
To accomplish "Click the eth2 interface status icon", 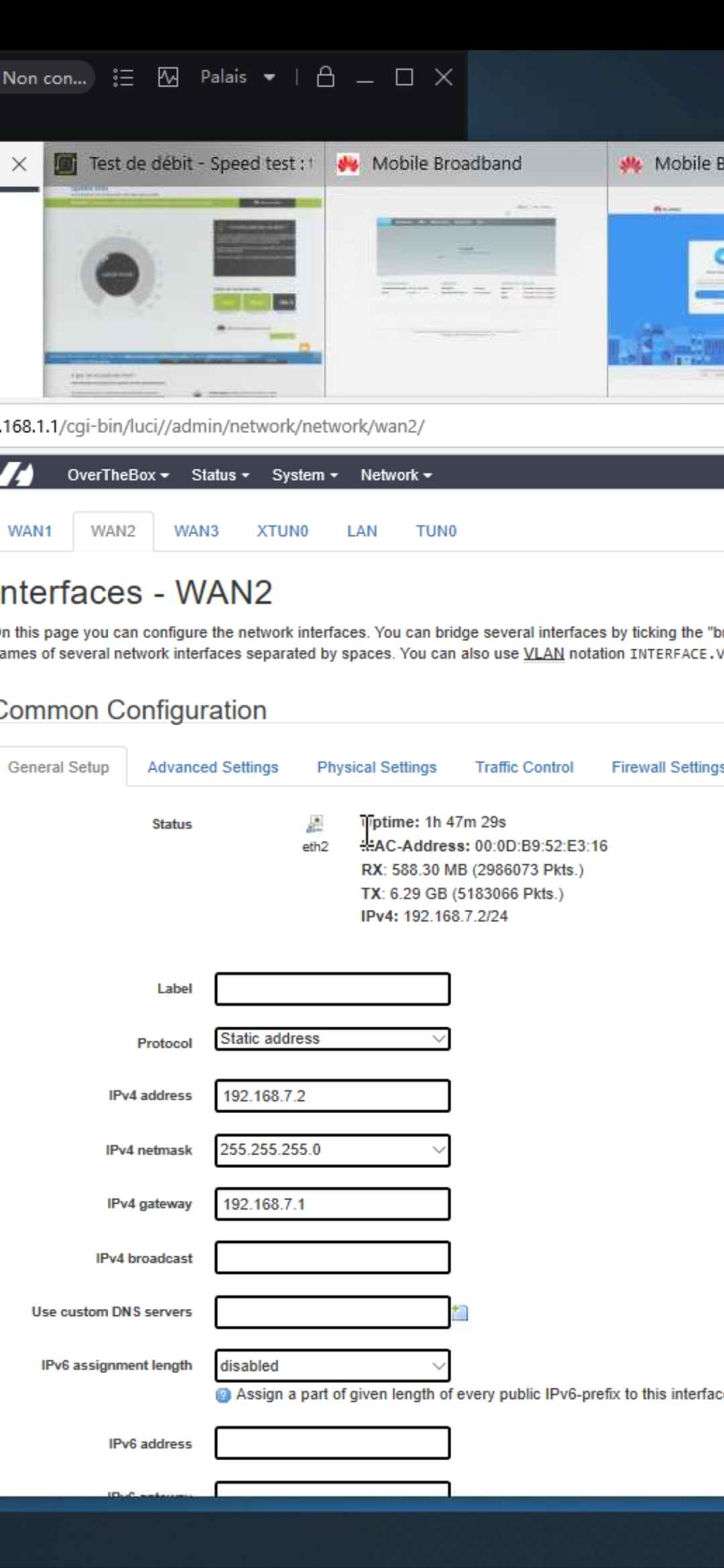I will tap(314, 824).
